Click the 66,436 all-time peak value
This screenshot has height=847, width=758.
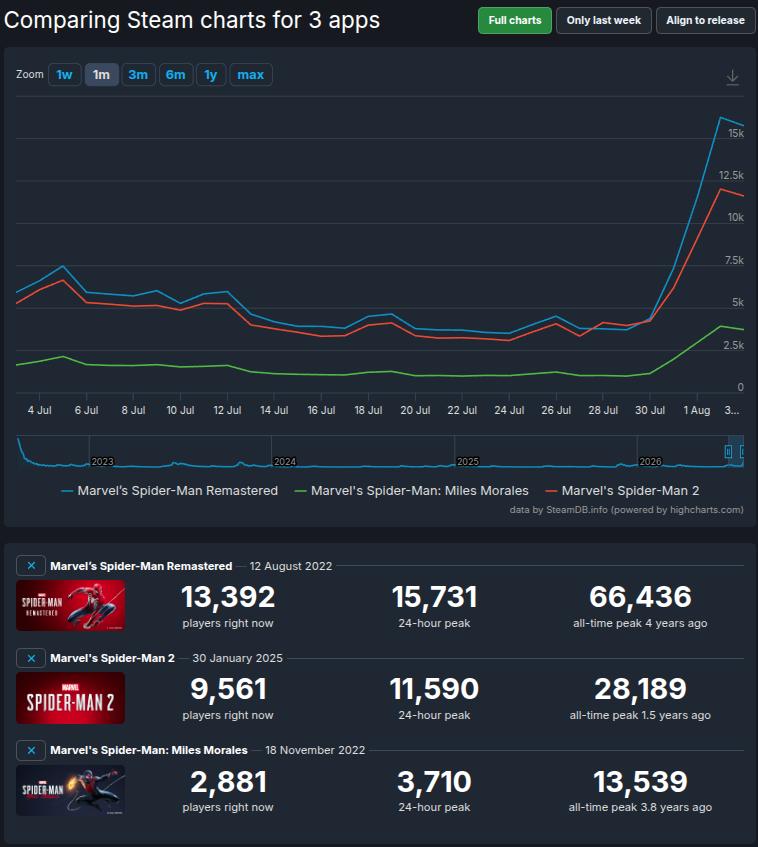click(x=640, y=597)
